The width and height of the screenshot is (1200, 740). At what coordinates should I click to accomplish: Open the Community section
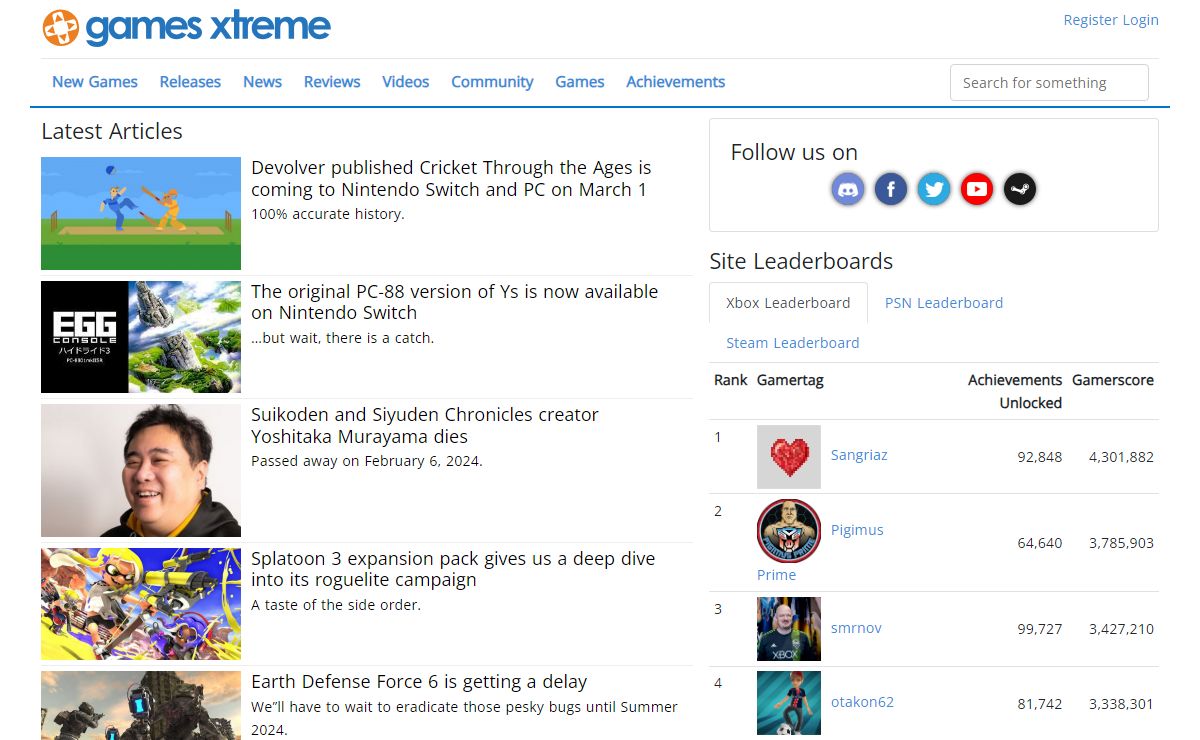tap(492, 82)
